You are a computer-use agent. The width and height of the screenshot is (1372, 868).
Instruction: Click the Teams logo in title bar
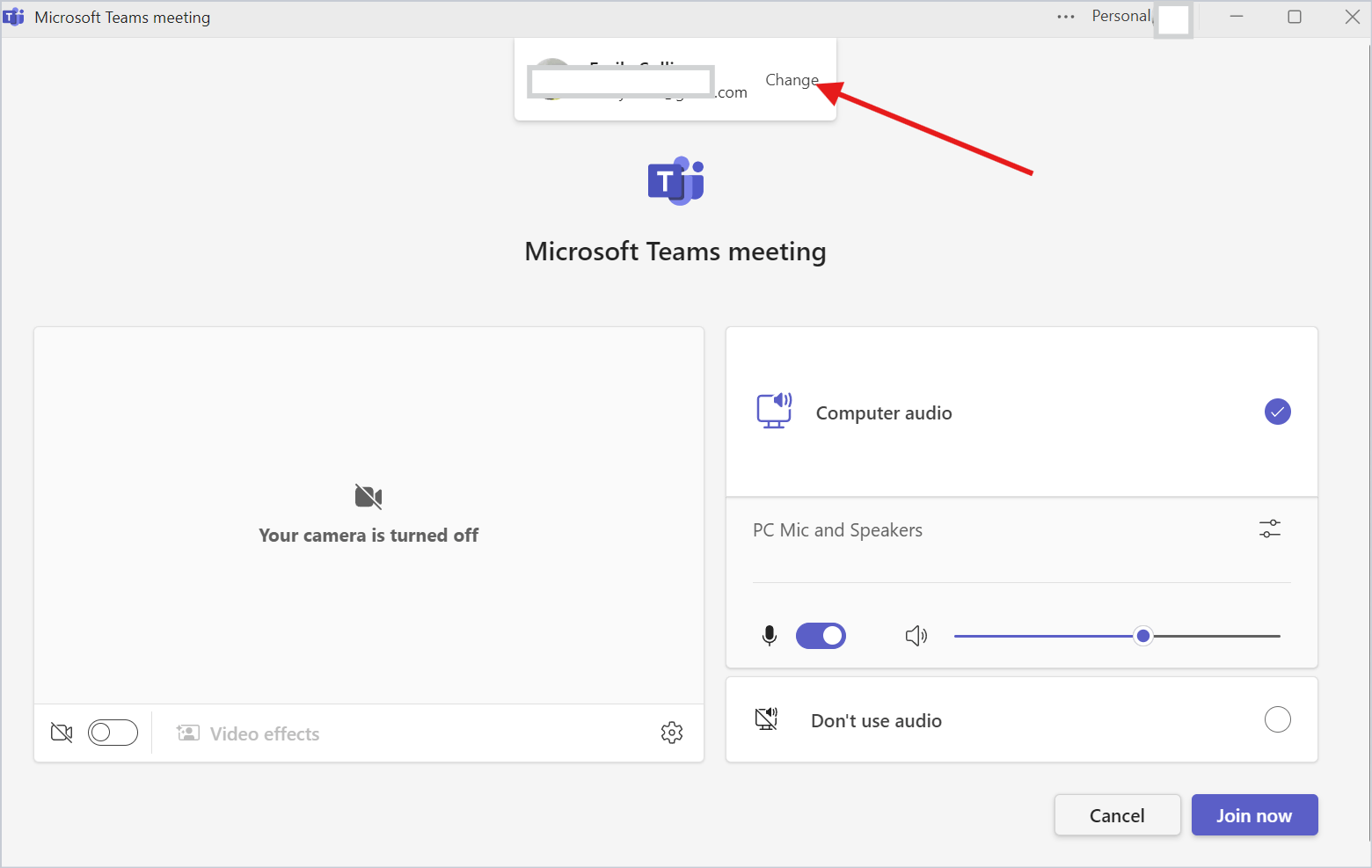pos(14,18)
